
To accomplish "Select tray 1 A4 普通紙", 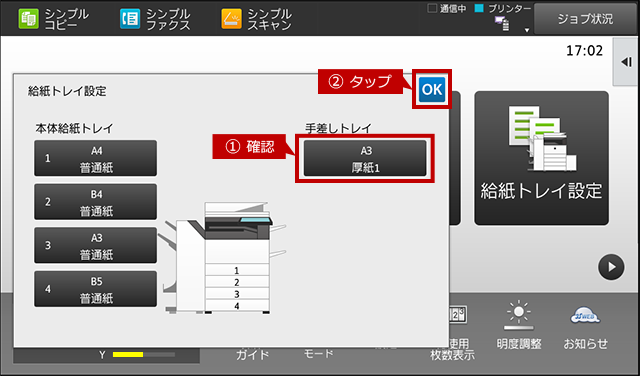I will coord(96,158).
